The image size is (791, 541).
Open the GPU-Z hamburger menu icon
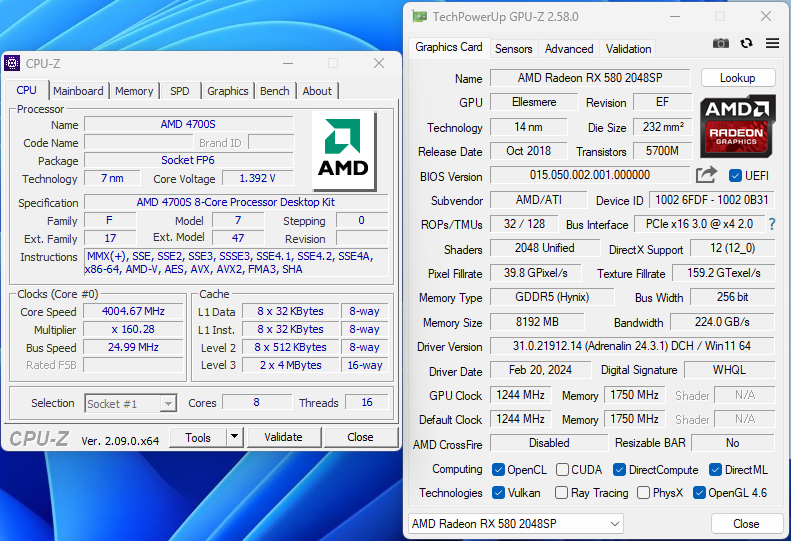tap(772, 43)
